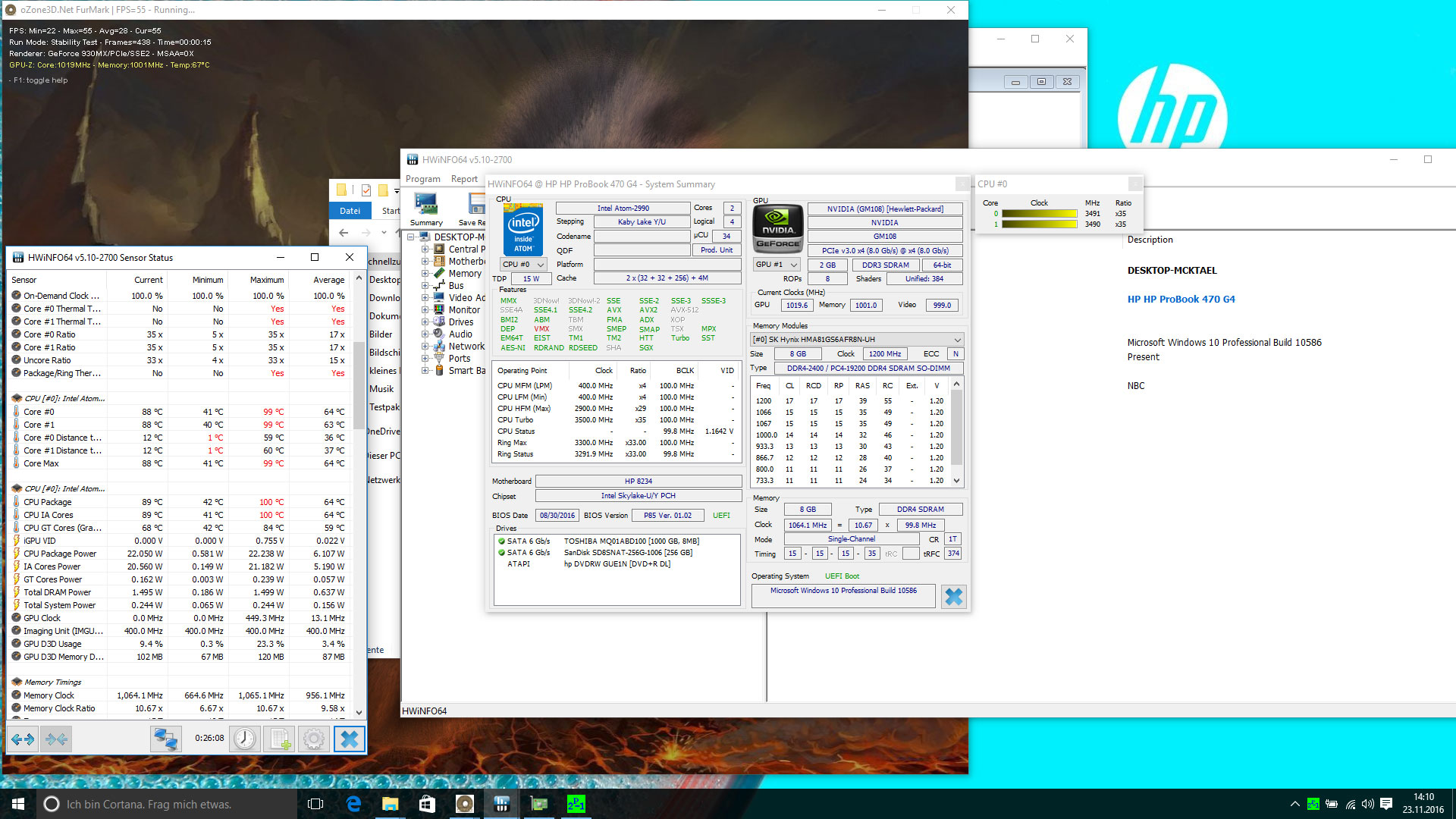
Task: Open Task View from the taskbar
Action: (x=315, y=804)
